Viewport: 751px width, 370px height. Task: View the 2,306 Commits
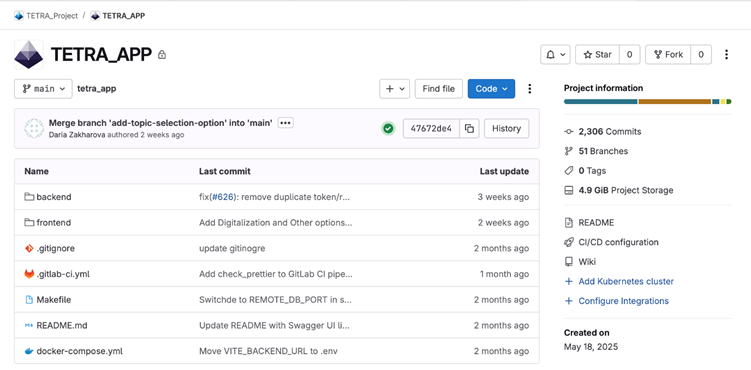click(610, 132)
